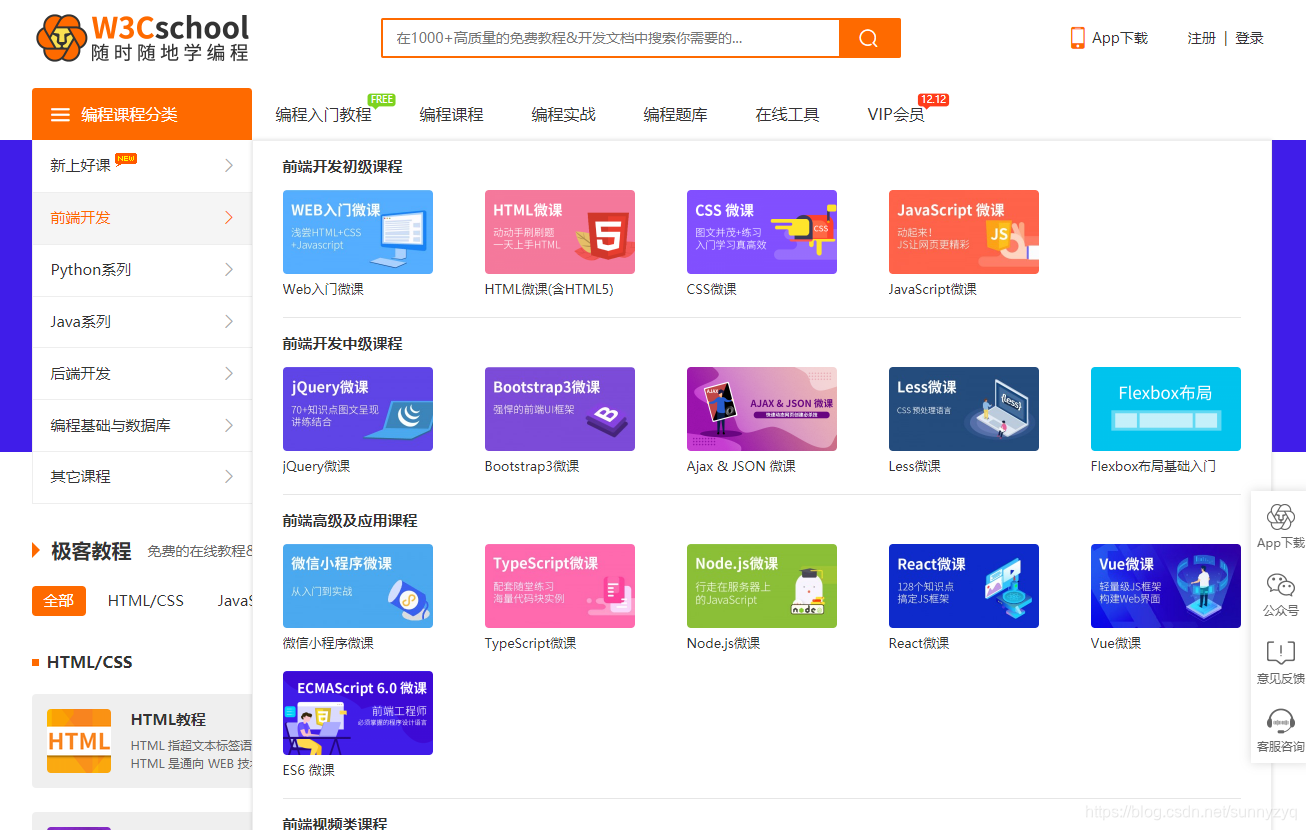This screenshot has height=830, width=1306.
Task: Select the 全部 filter tab
Action: pos(59,601)
